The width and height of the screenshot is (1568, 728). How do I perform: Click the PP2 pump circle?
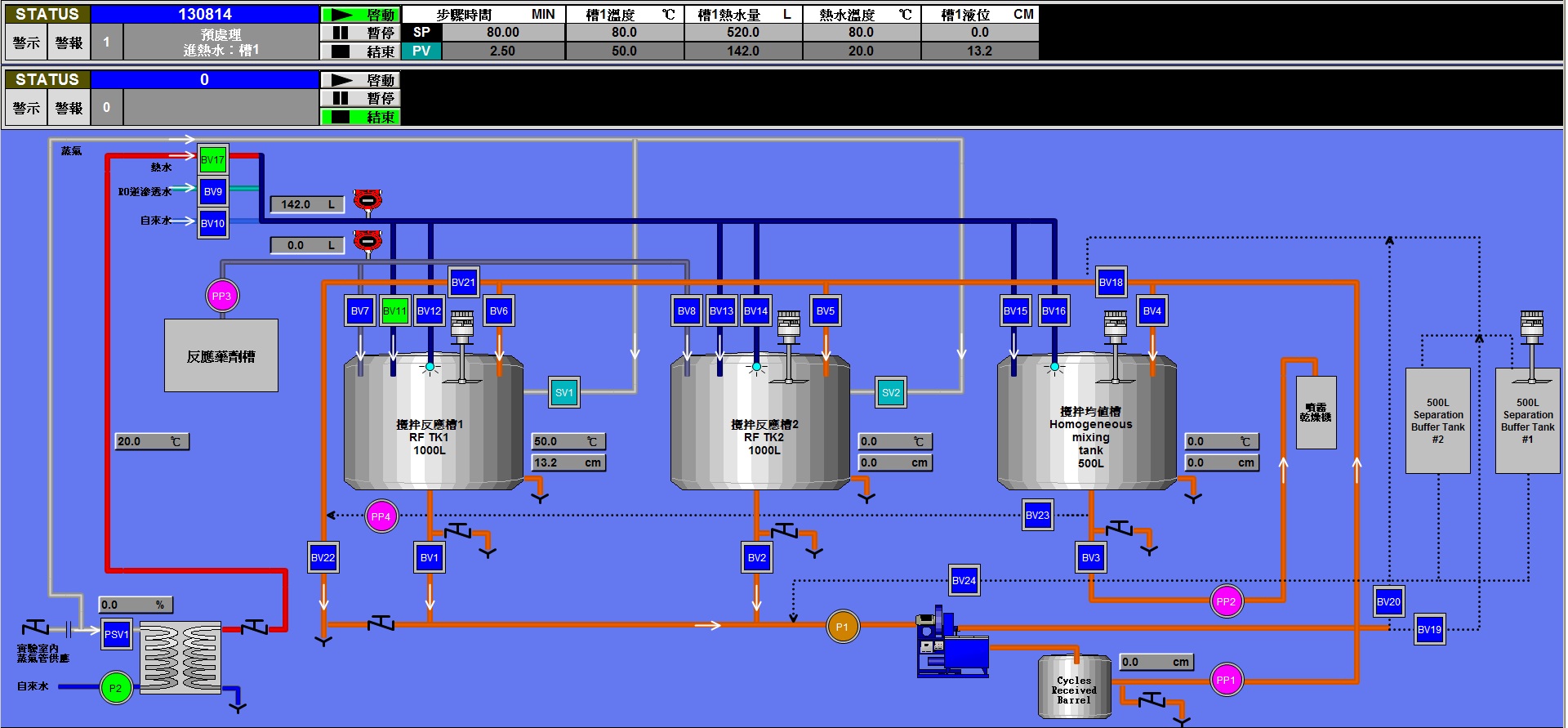(x=1226, y=602)
